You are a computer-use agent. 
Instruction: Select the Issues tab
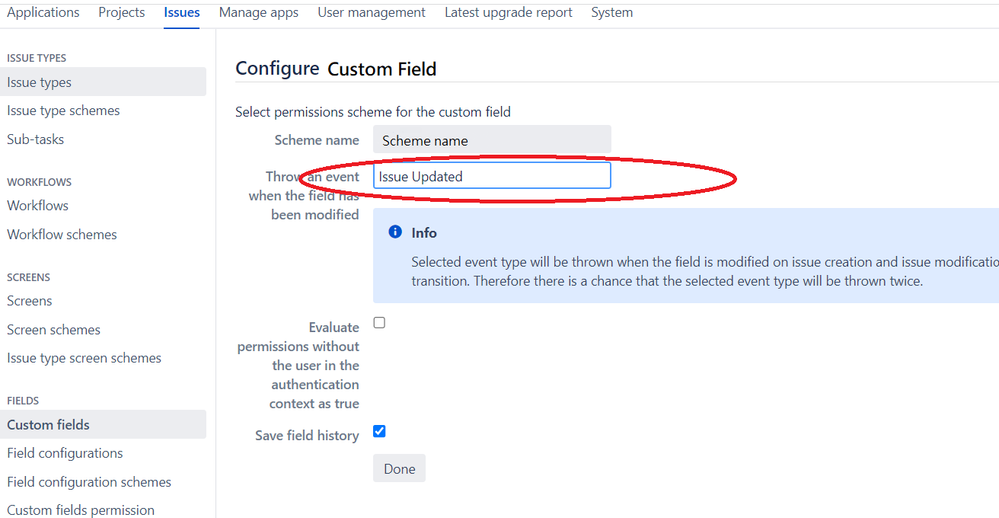point(182,13)
